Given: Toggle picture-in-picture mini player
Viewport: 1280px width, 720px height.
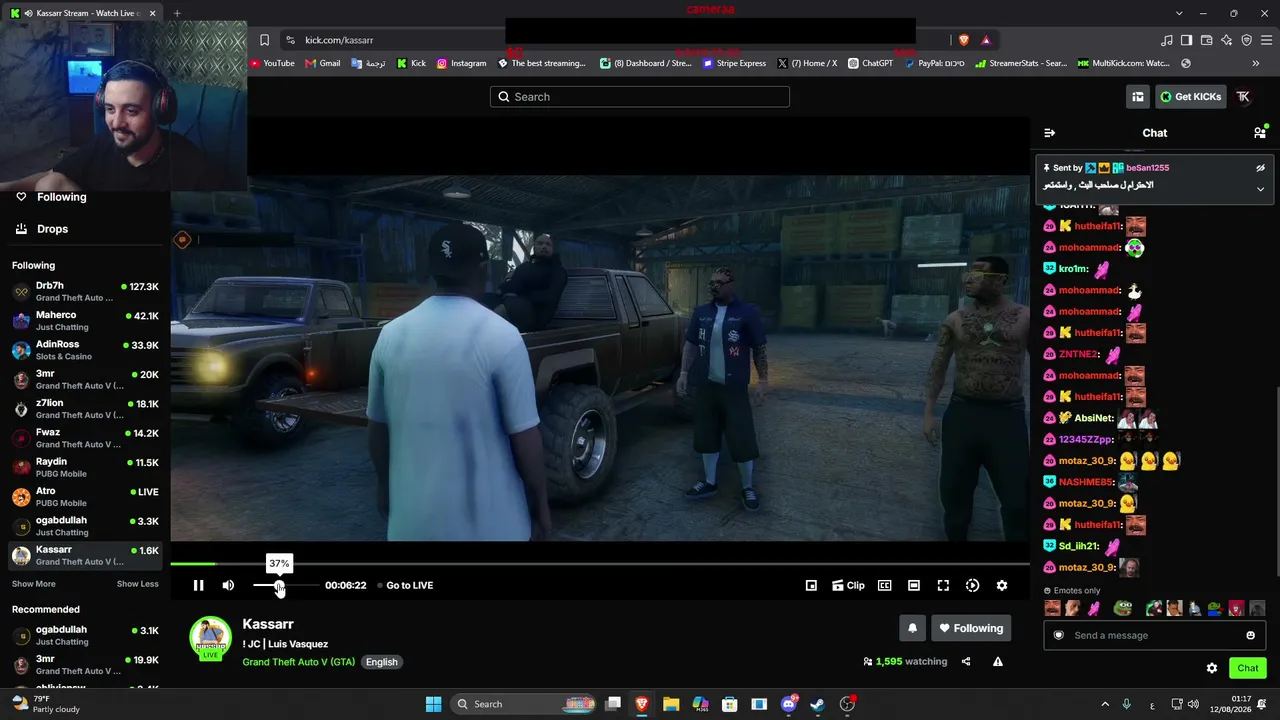Looking at the screenshot, I should point(811,585).
